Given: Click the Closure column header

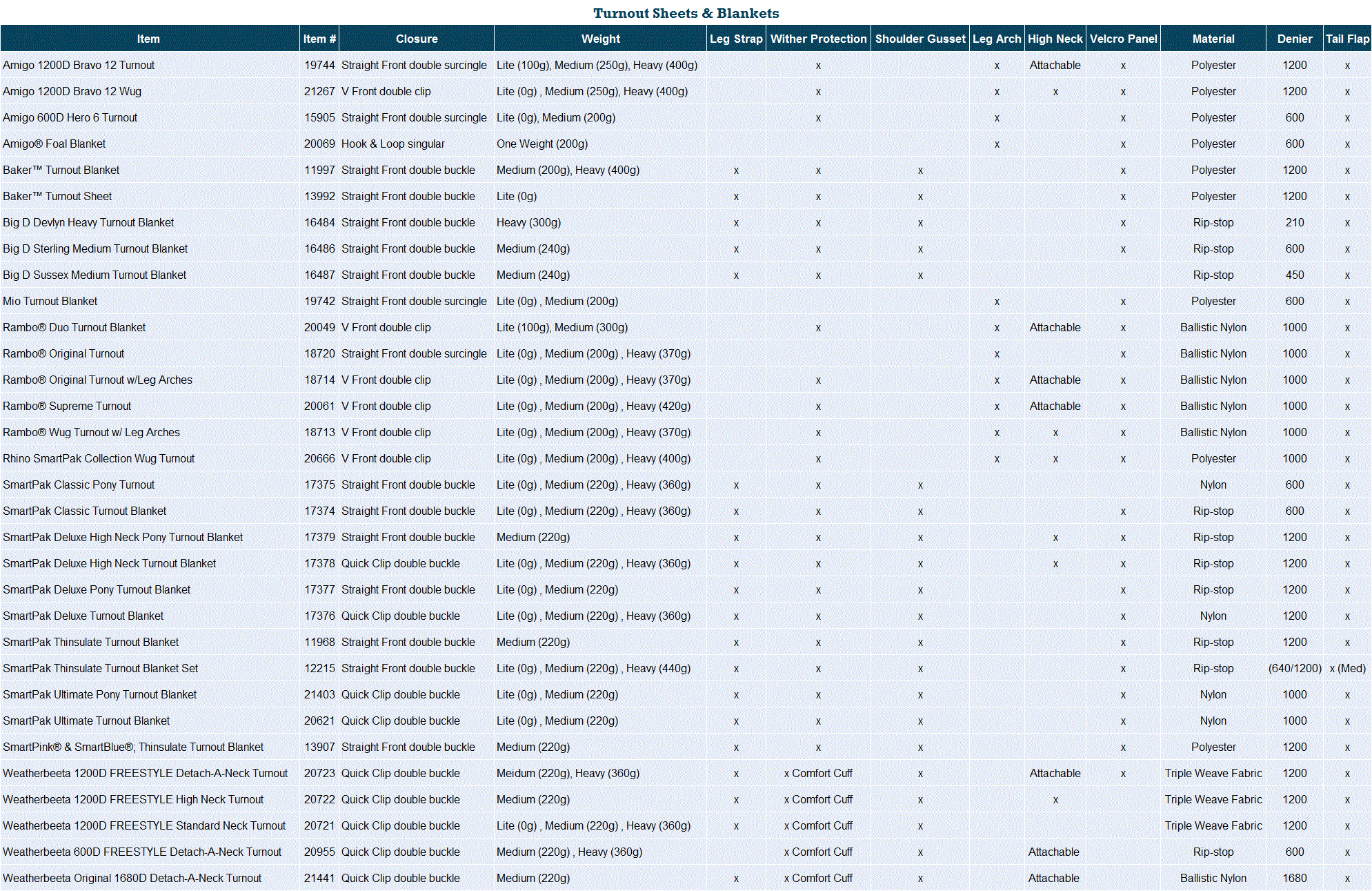Looking at the screenshot, I should tap(417, 39).
